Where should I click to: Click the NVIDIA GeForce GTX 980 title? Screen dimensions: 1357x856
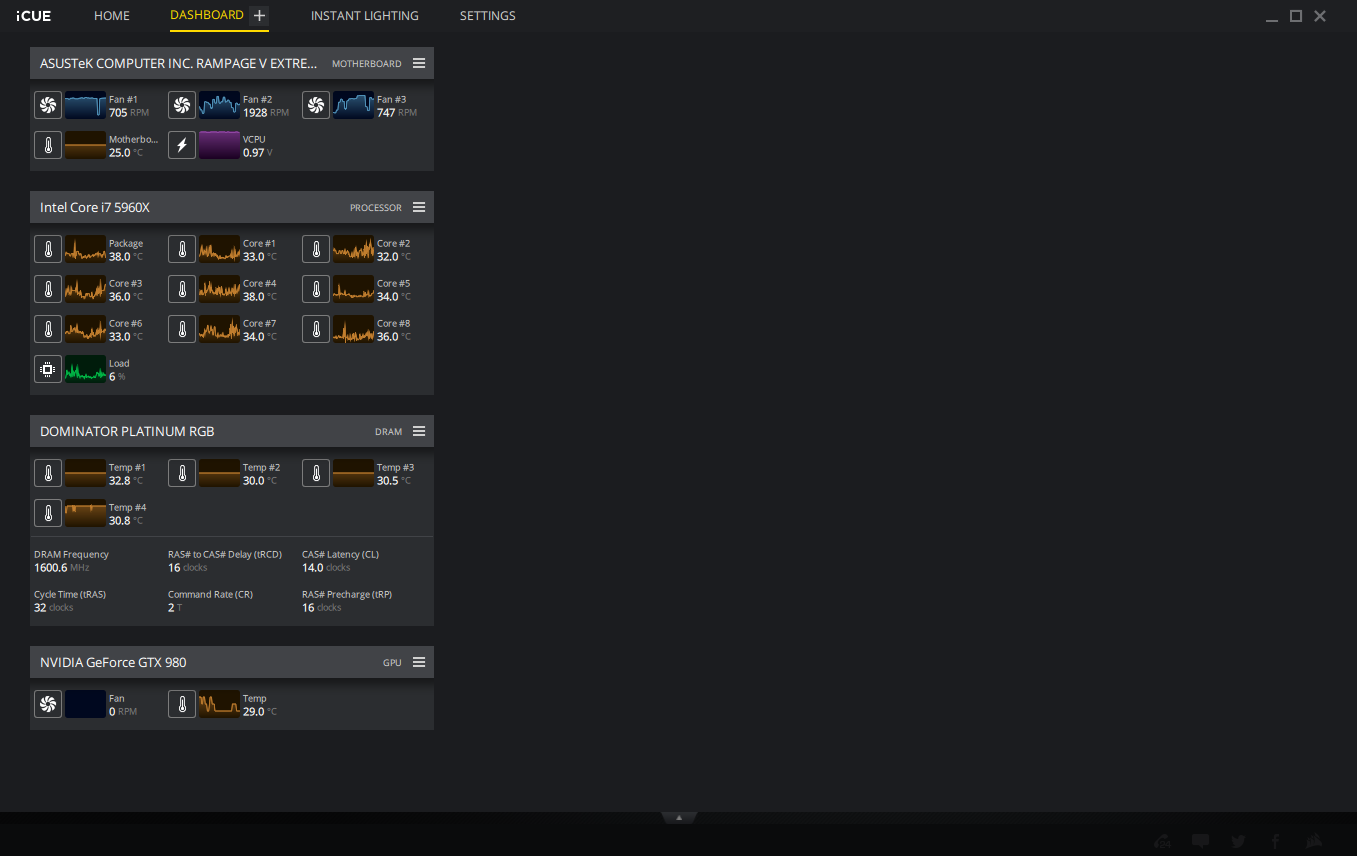(x=113, y=662)
